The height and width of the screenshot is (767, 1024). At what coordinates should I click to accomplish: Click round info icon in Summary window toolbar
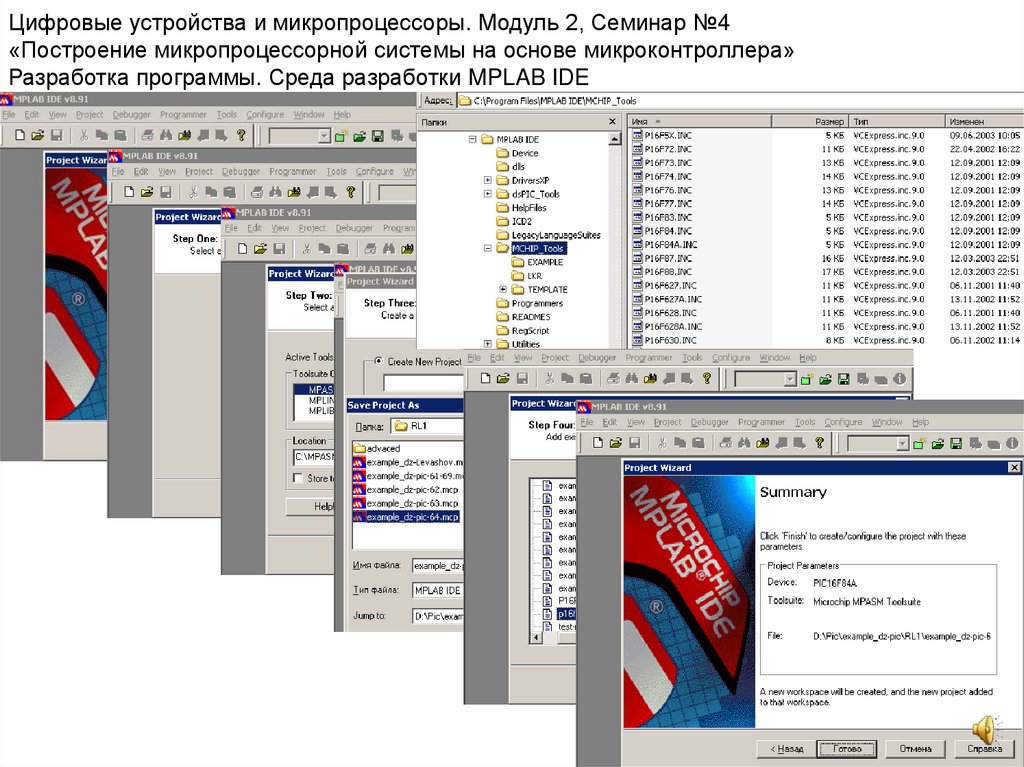1012,444
